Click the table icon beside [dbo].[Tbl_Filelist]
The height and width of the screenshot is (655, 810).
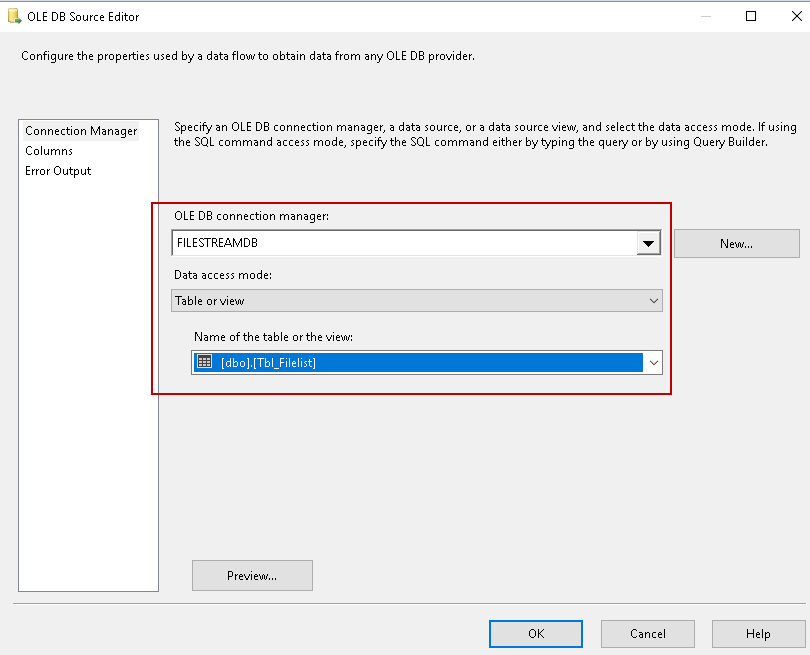205,362
